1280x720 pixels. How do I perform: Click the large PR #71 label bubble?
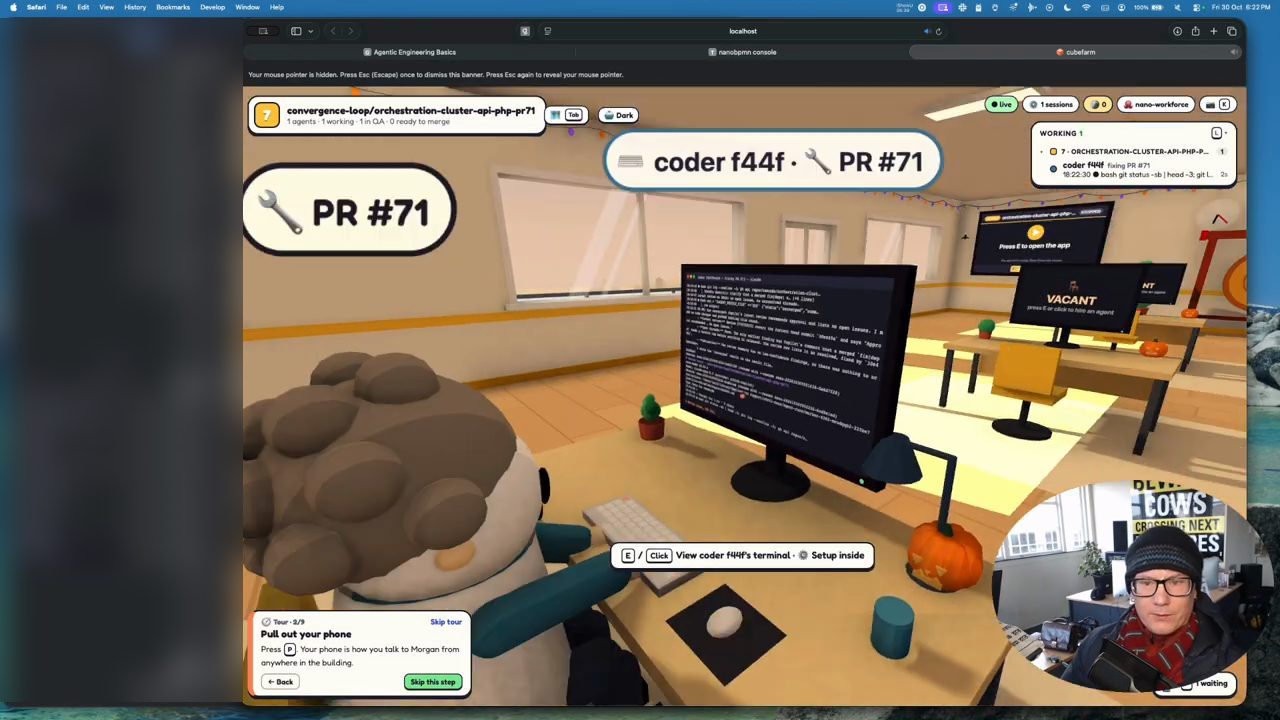pos(349,211)
